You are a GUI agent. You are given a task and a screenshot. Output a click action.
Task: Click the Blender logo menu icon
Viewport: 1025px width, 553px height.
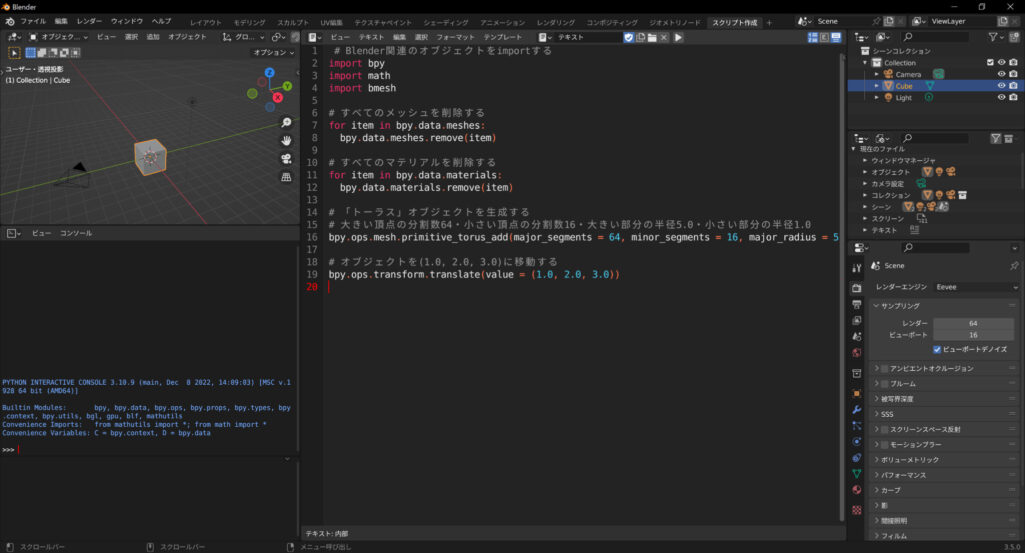click(10, 22)
